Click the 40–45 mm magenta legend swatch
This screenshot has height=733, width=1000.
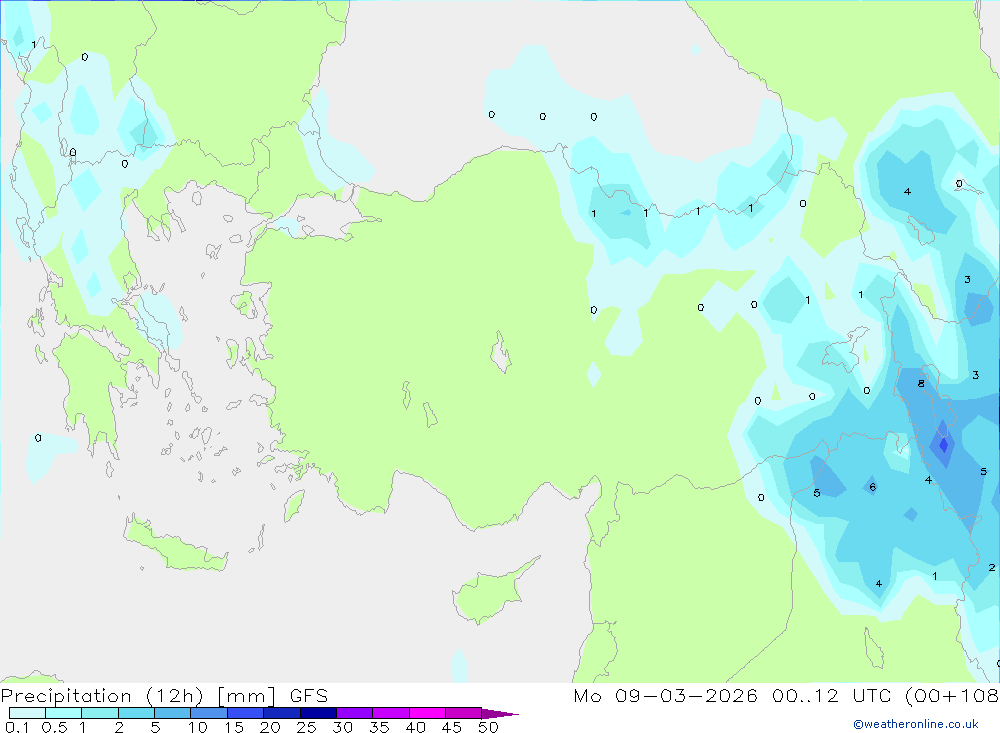(427, 713)
